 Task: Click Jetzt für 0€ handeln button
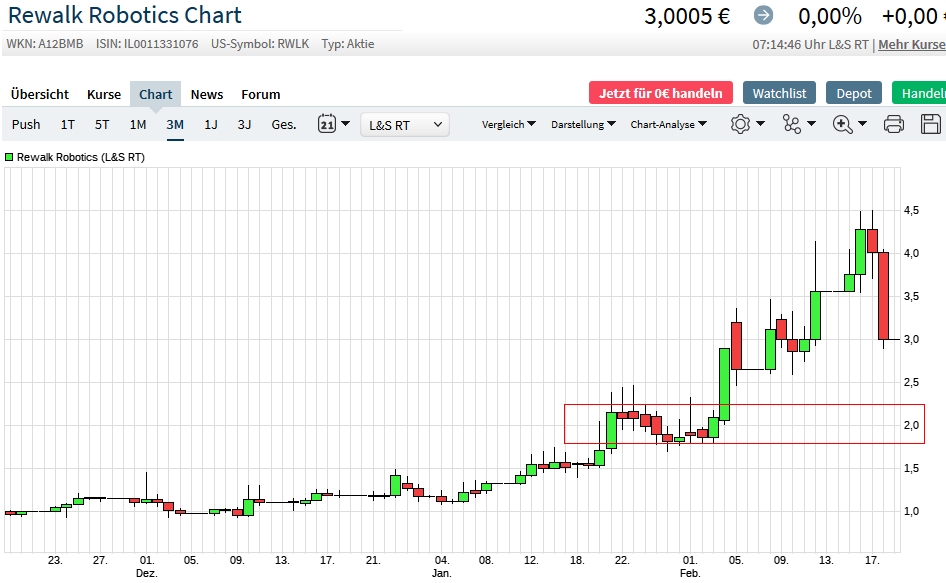[661, 93]
